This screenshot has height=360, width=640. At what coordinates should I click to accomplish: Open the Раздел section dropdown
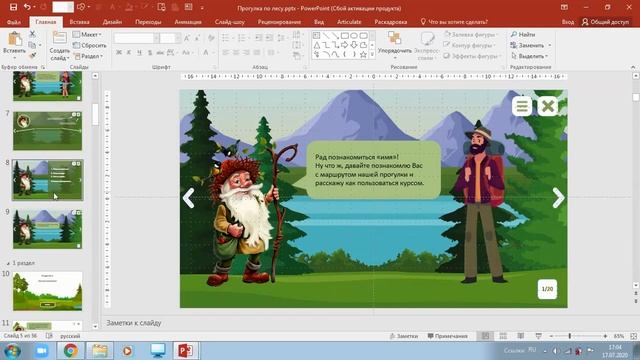tap(88, 56)
